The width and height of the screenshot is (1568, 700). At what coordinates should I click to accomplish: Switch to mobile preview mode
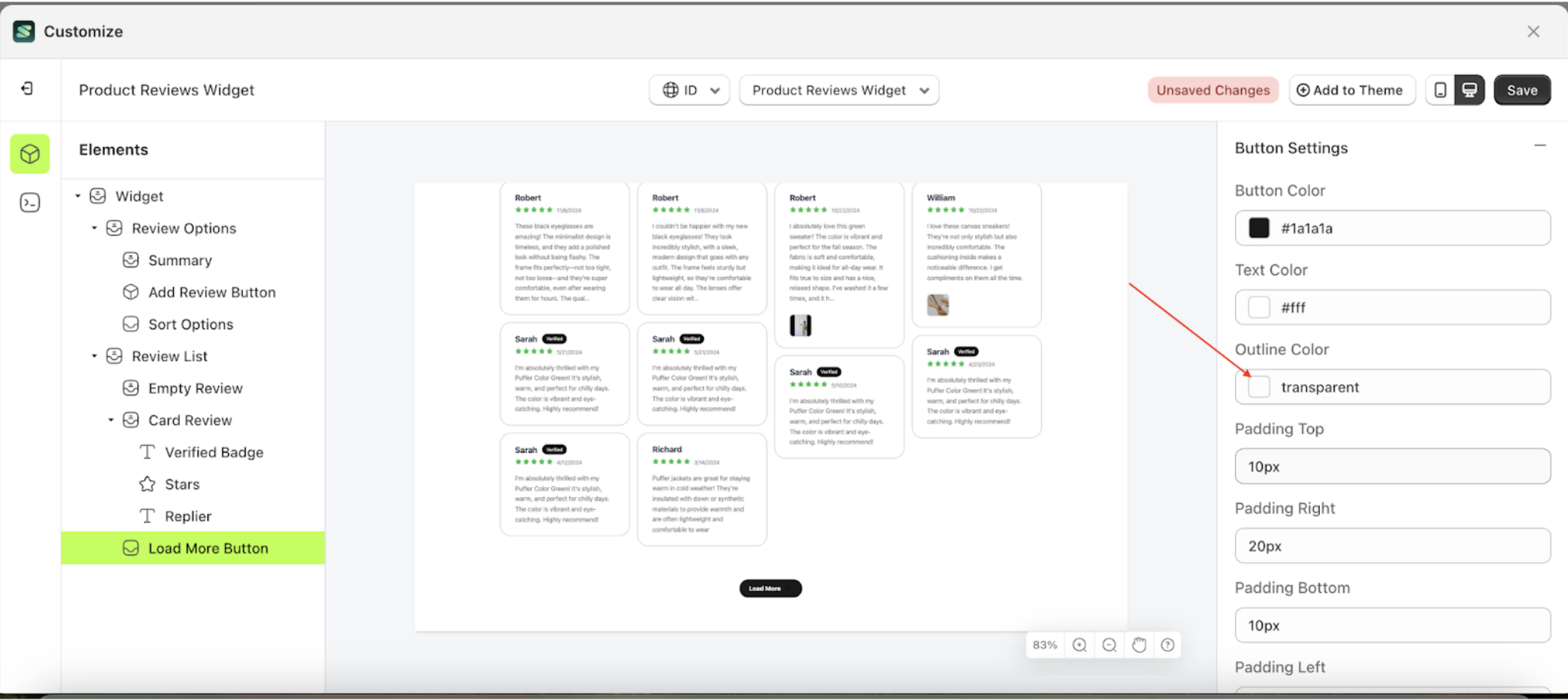1441,90
